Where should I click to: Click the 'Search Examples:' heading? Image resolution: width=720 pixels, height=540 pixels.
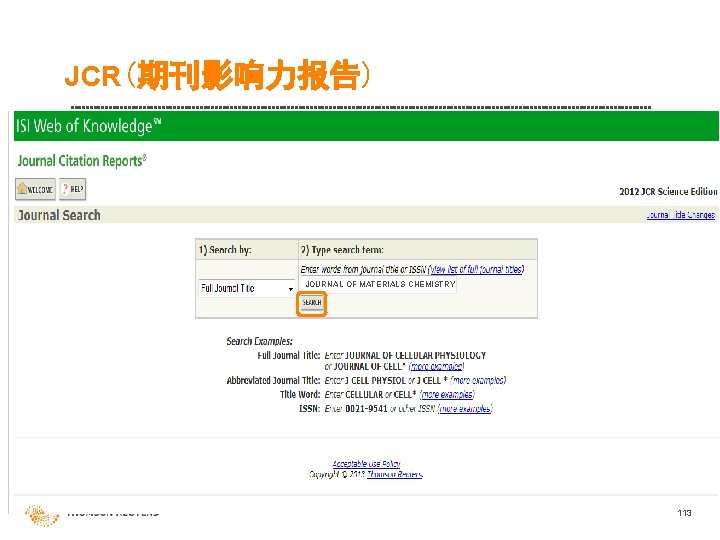point(259,341)
